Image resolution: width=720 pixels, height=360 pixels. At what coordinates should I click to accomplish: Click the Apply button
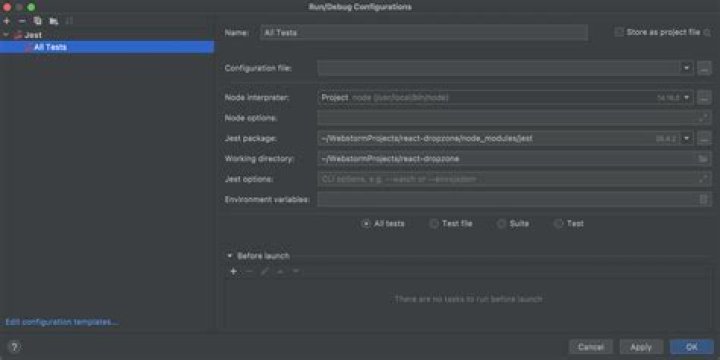pos(641,347)
